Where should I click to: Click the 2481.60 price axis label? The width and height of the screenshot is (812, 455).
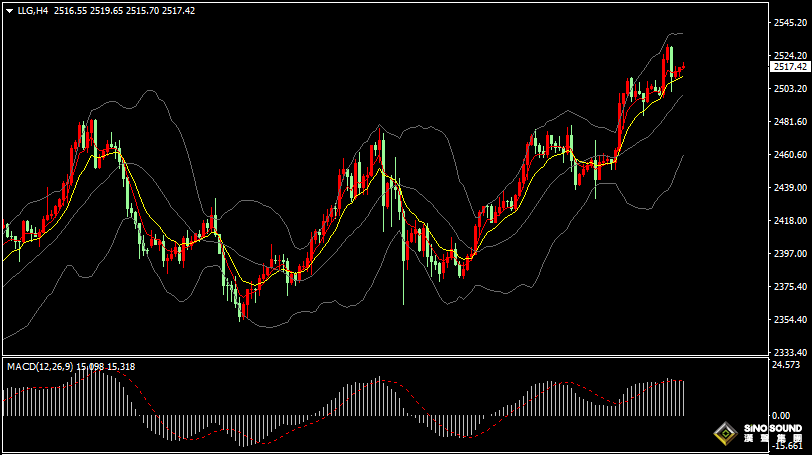[x=790, y=122]
